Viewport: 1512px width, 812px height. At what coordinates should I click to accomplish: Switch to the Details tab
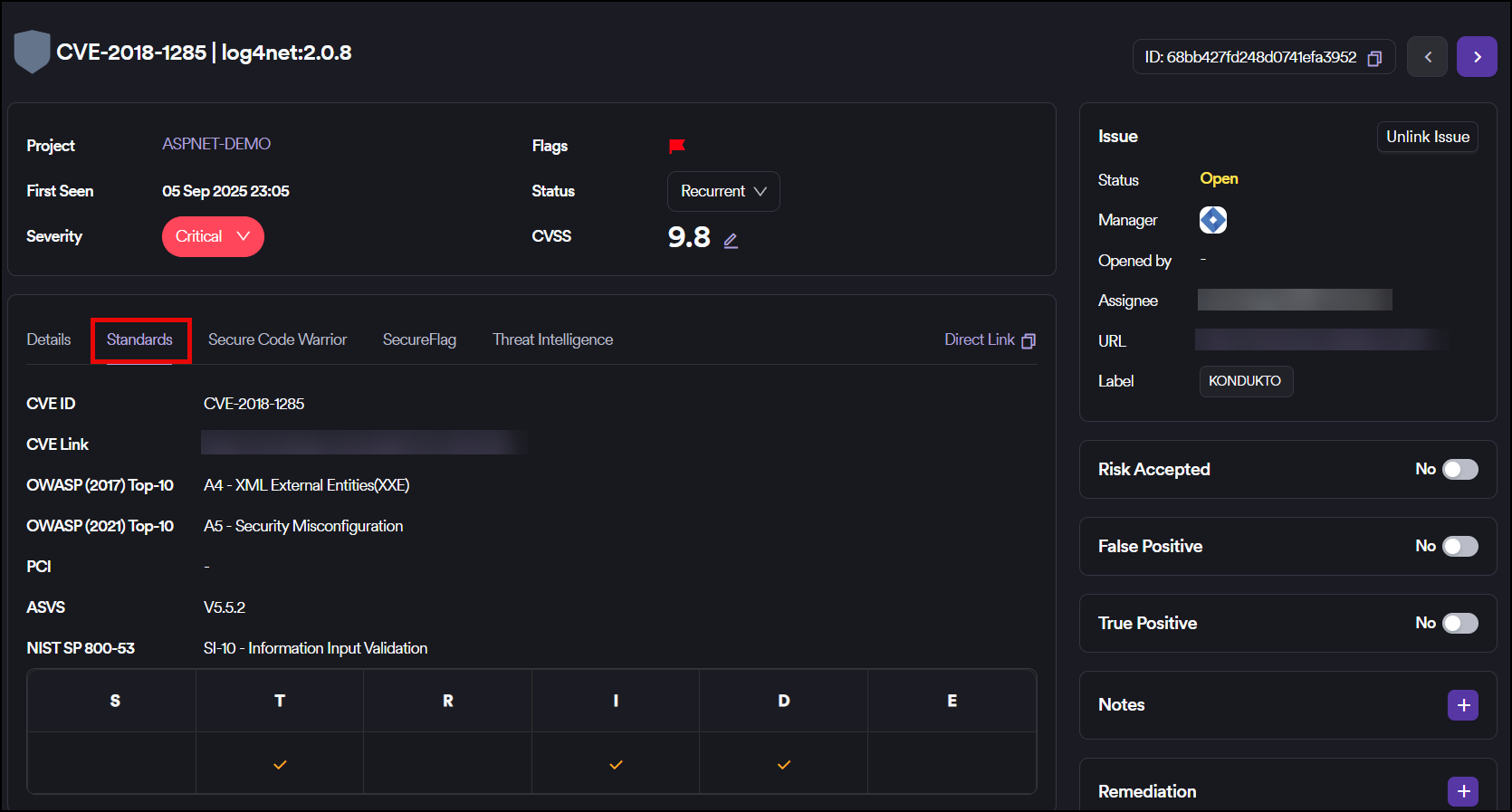point(49,339)
